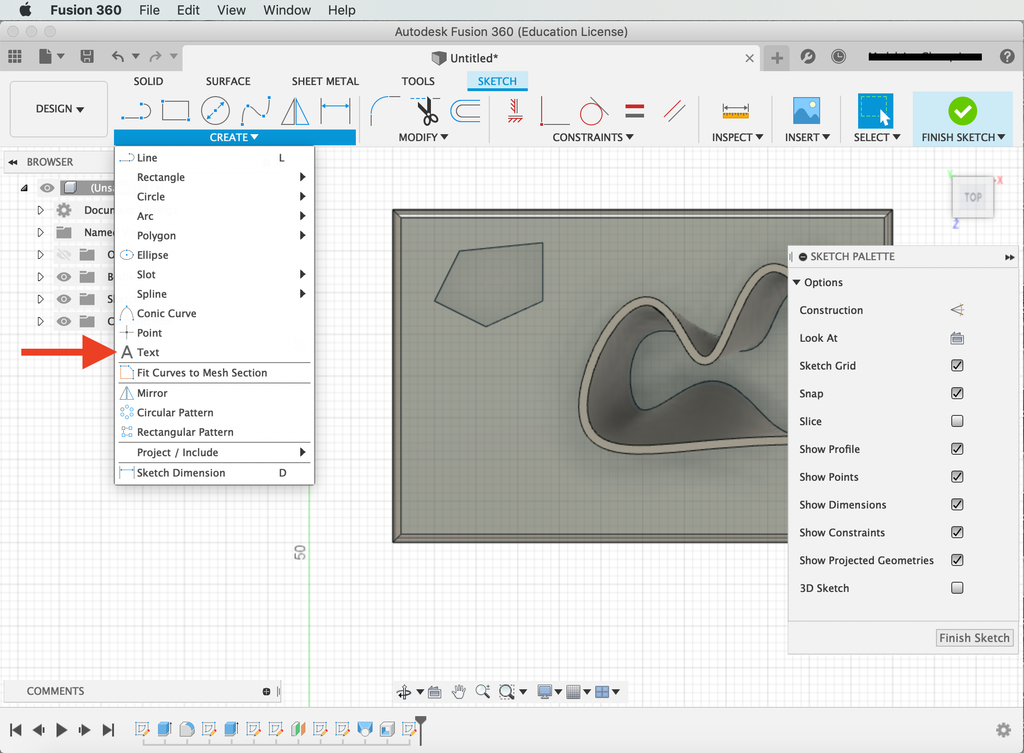
Task: Click the Insert image icon
Action: pyautogui.click(x=806, y=110)
